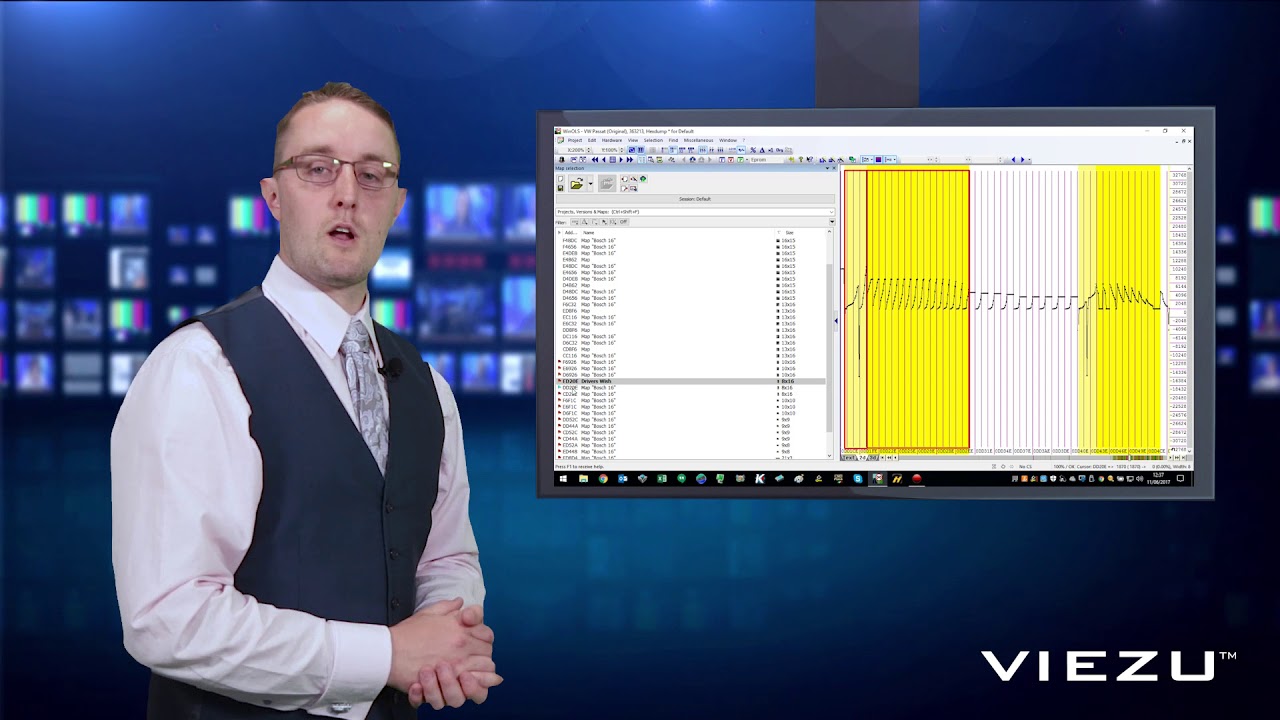Open the Eprom dropdown in the toolbar
Screen dimensions: 1280x720
767,160
